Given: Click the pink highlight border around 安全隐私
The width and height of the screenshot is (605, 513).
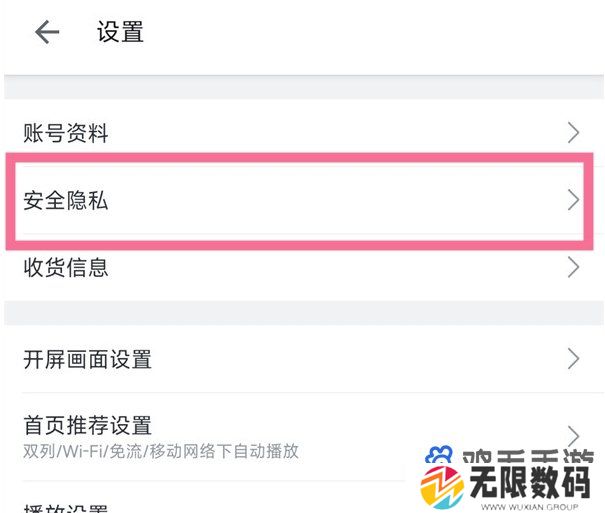Looking at the screenshot, I should point(299,157).
